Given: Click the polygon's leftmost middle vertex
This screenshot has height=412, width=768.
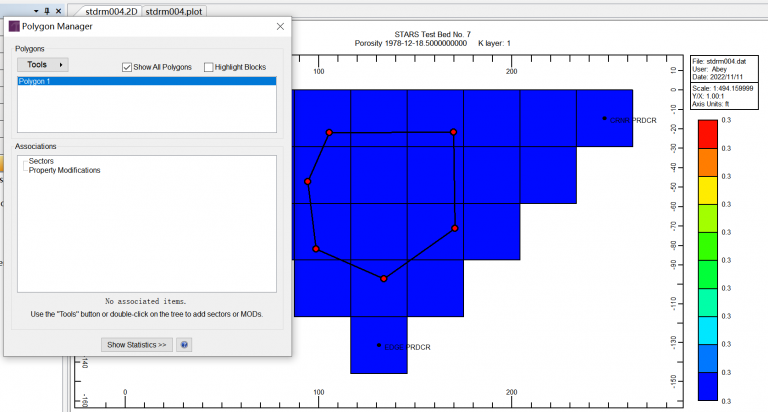Looking at the screenshot, I should 308,182.
